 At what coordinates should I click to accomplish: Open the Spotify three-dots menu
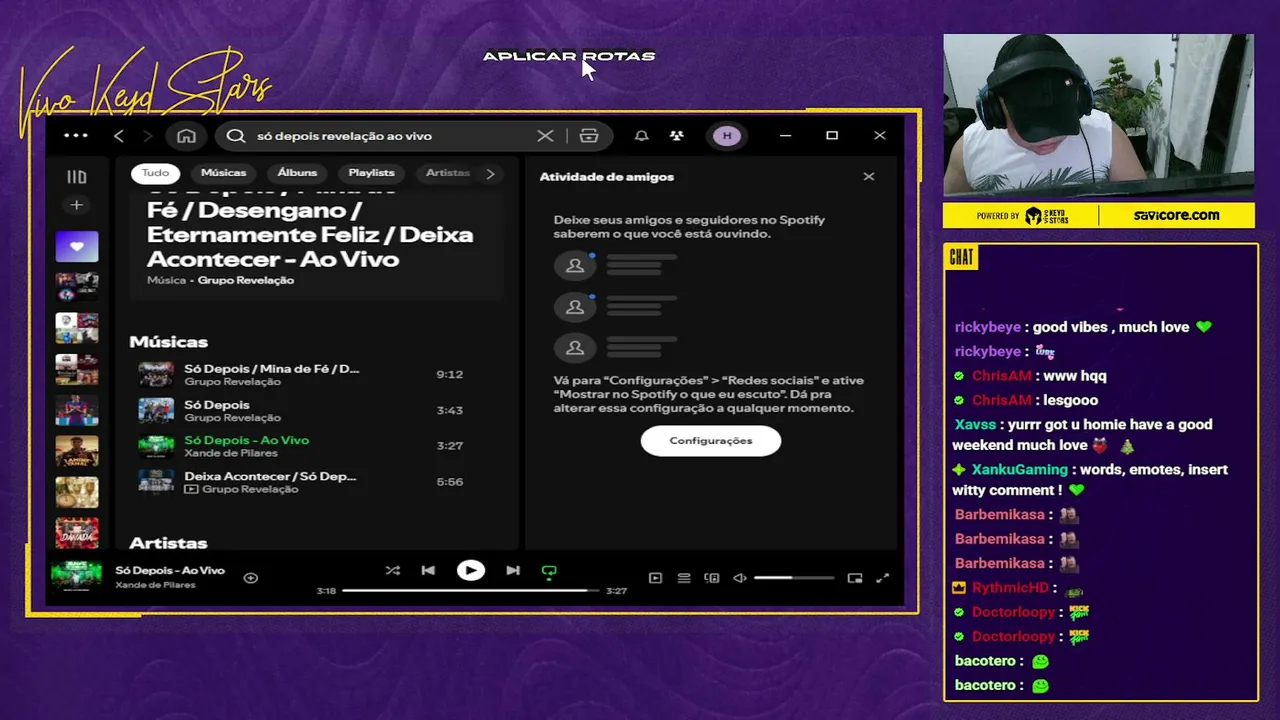(x=76, y=136)
